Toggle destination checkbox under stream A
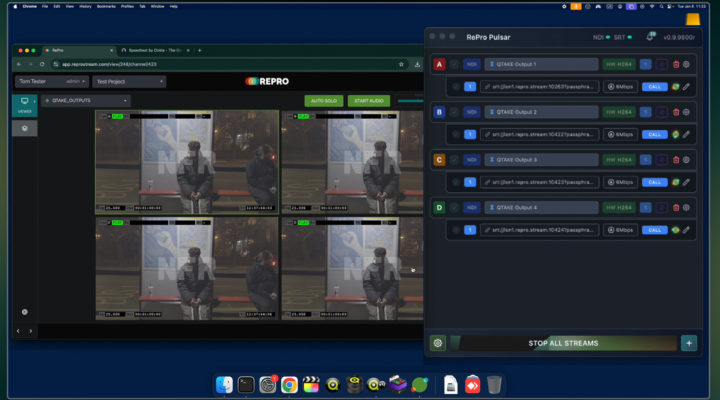This screenshot has width=720, height=400. click(456, 87)
